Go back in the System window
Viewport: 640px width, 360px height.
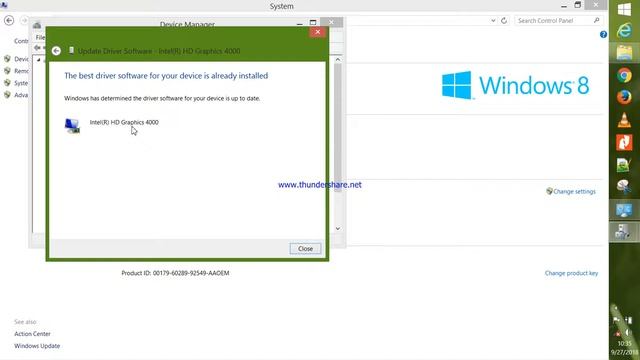click(x=9, y=20)
